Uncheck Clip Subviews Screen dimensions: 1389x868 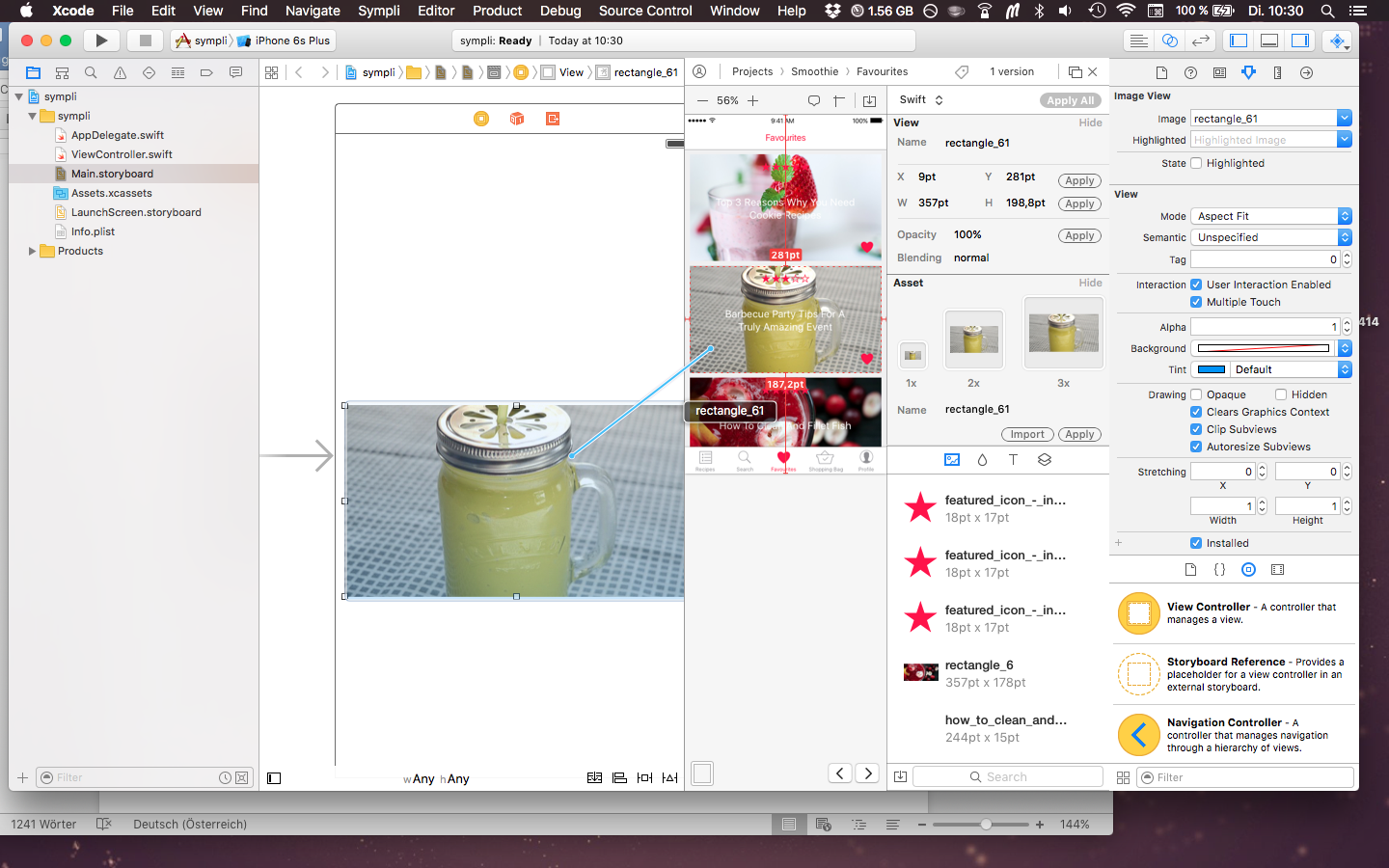[1196, 429]
